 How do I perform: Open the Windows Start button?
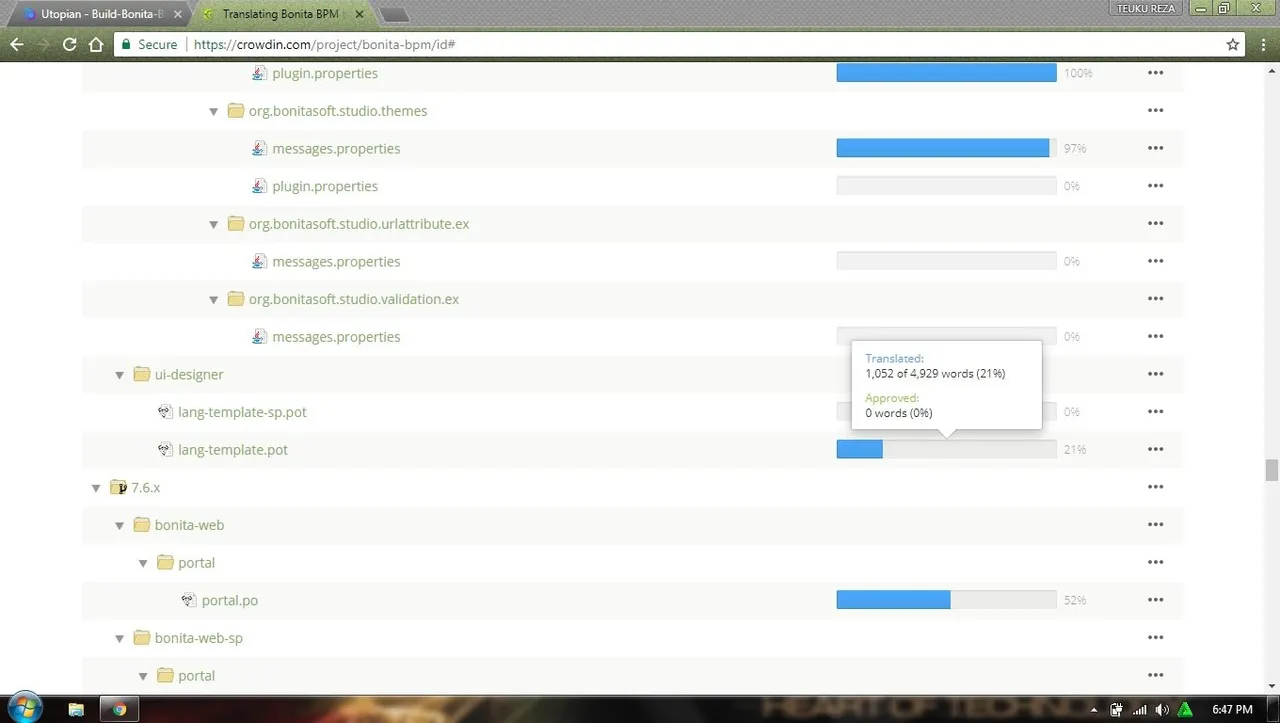click(23, 707)
